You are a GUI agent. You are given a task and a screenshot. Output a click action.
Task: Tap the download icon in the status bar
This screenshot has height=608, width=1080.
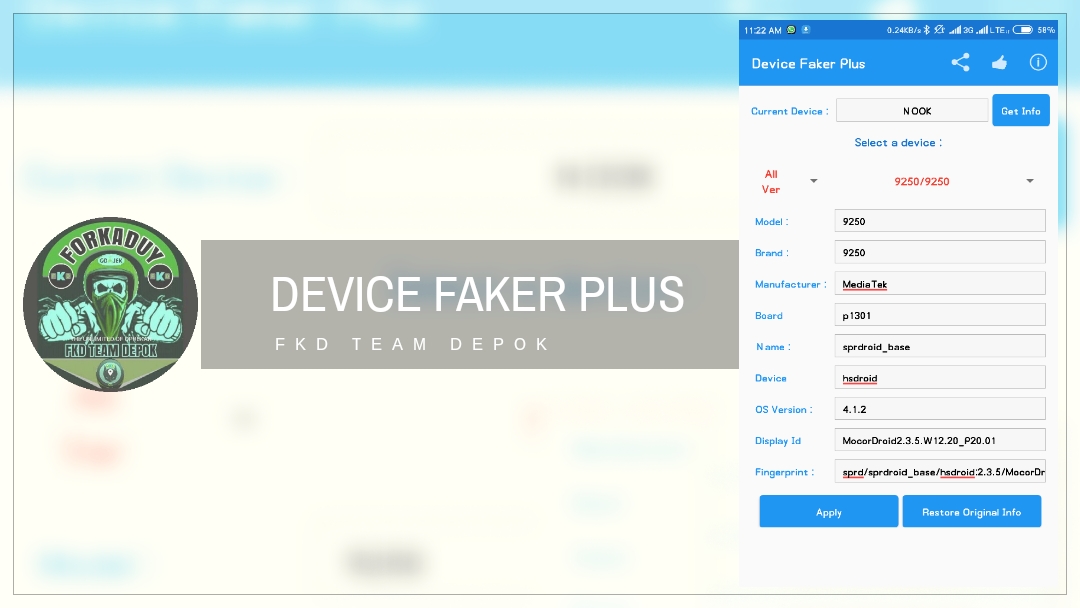[x=805, y=29]
